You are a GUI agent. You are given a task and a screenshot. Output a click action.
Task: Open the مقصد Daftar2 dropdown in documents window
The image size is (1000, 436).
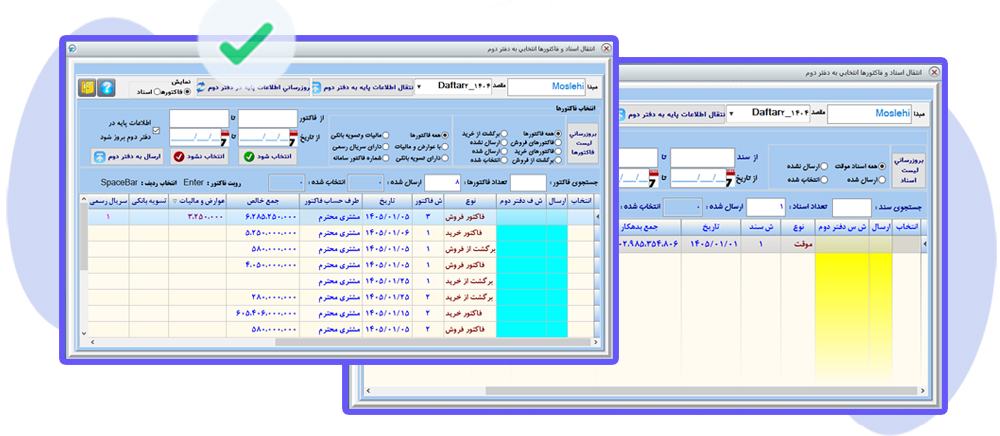click(x=731, y=115)
